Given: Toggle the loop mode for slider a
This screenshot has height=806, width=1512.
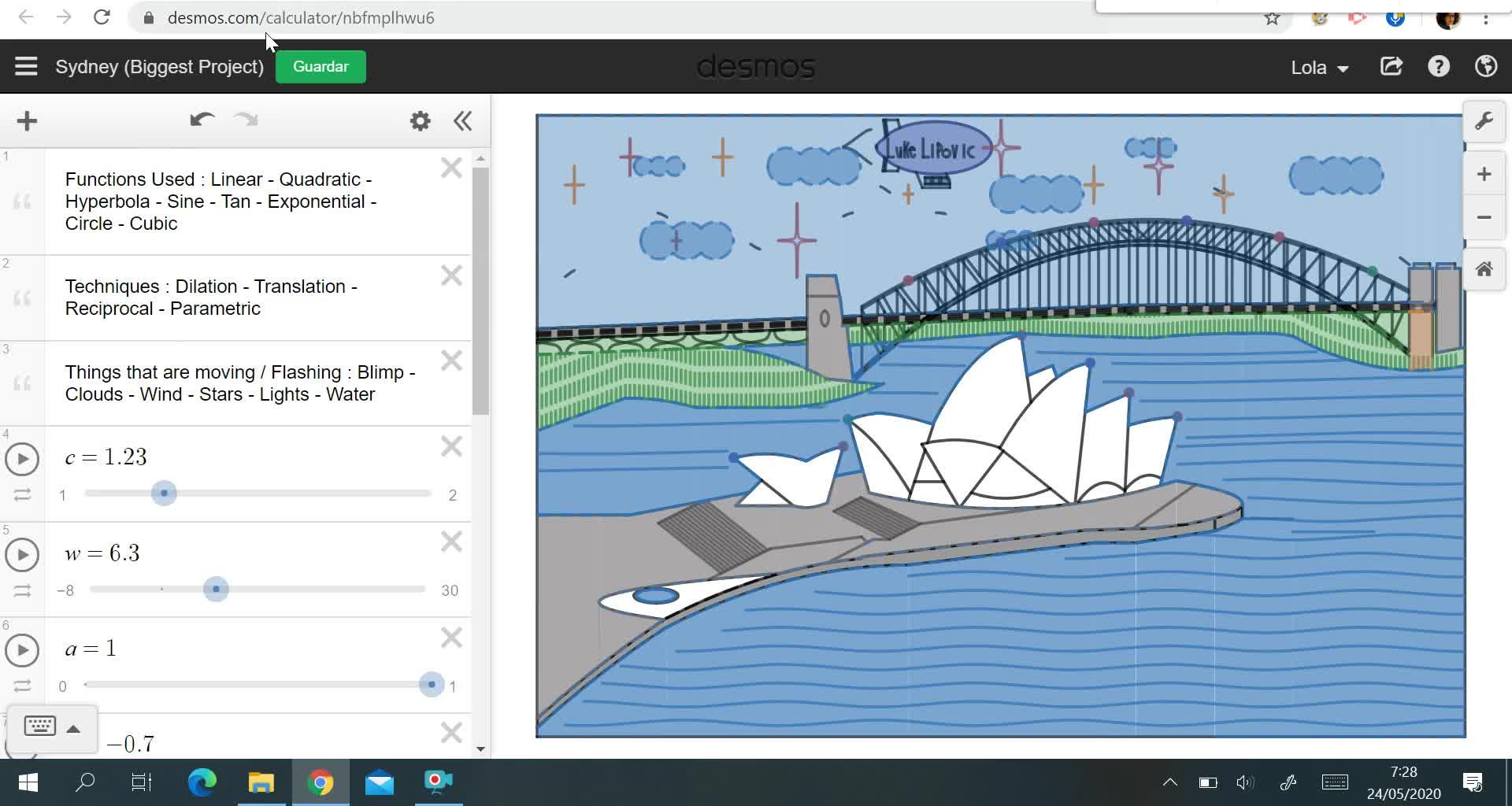Looking at the screenshot, I should point(22,686).
